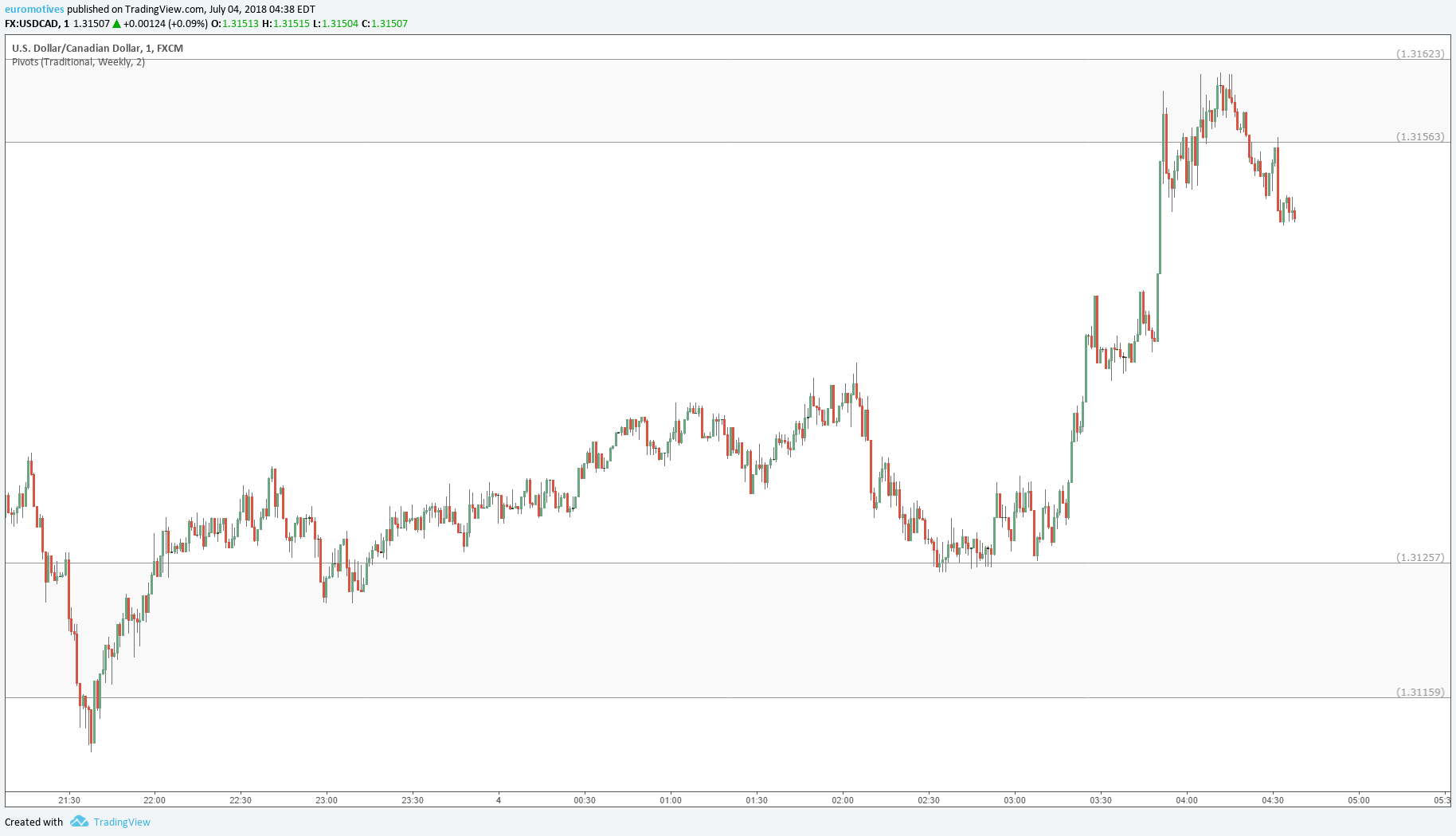Click the close price value C:1.31507
1456x836 pixels.
(385, 24)
